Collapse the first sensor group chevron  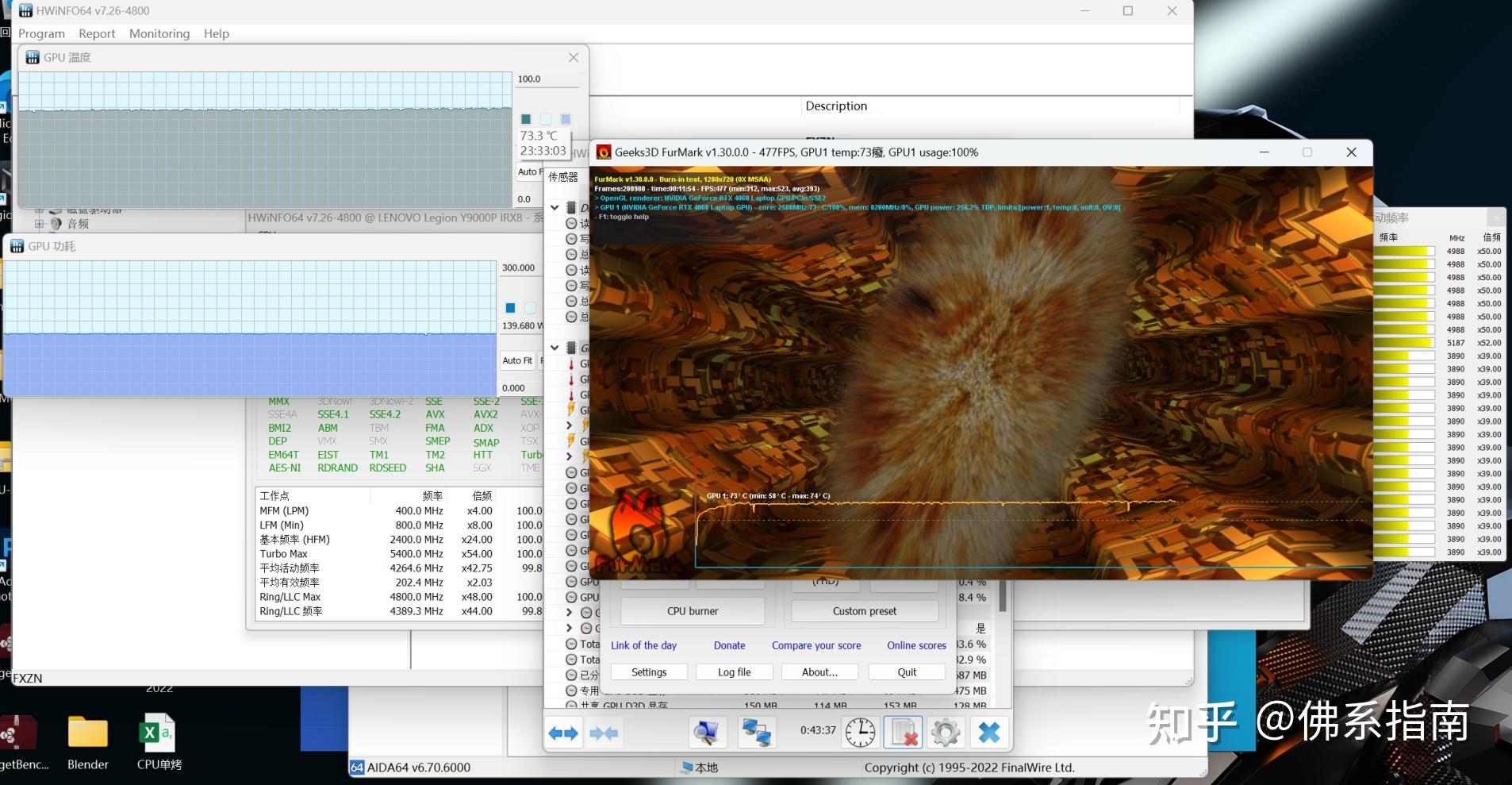555,208
